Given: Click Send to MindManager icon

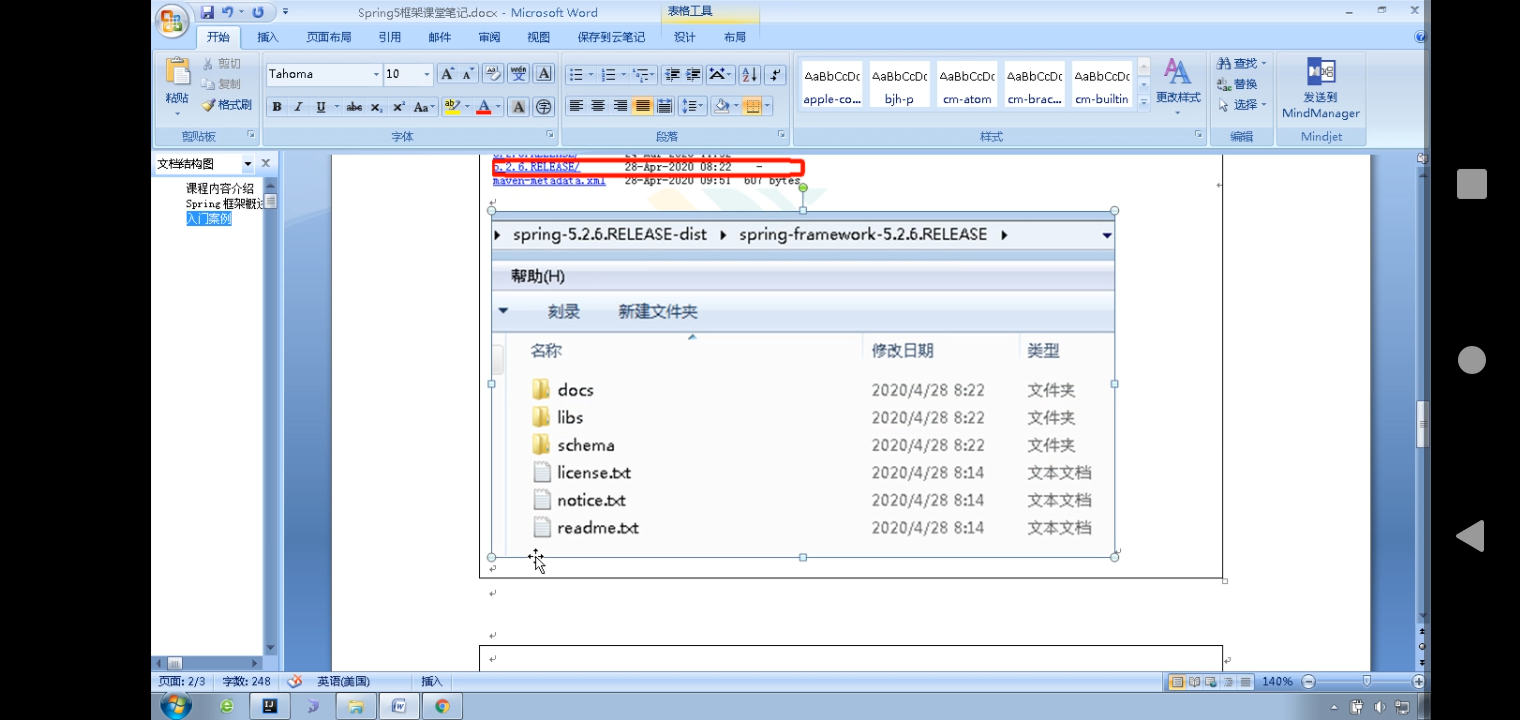Looking at the screenshot, I should [x=1321, y=73].
